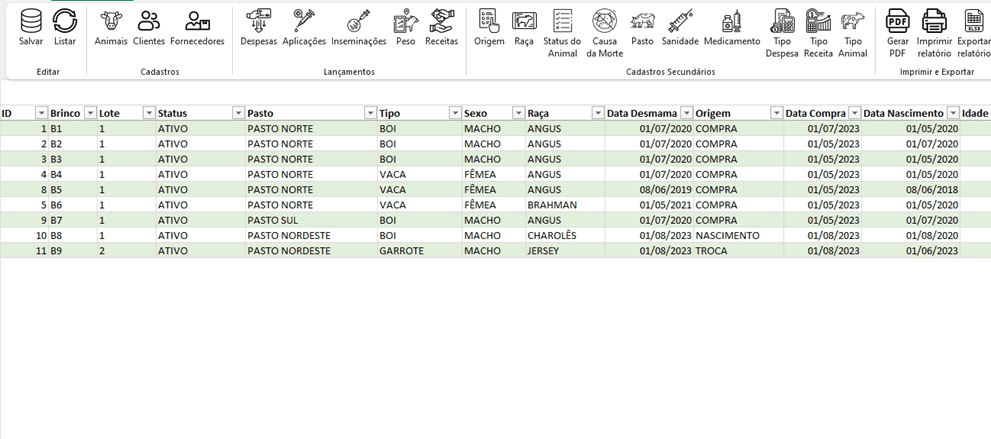Open the Raça column filter dropdown
Image resolution: width=991 pixels, height=439 pixels.
pos(597,113)
